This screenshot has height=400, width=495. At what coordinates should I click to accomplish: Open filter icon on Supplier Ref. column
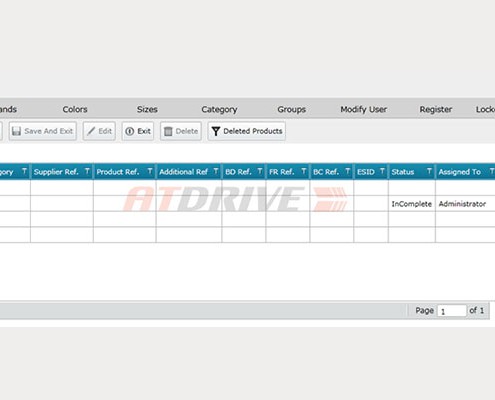tap(87, 171)
